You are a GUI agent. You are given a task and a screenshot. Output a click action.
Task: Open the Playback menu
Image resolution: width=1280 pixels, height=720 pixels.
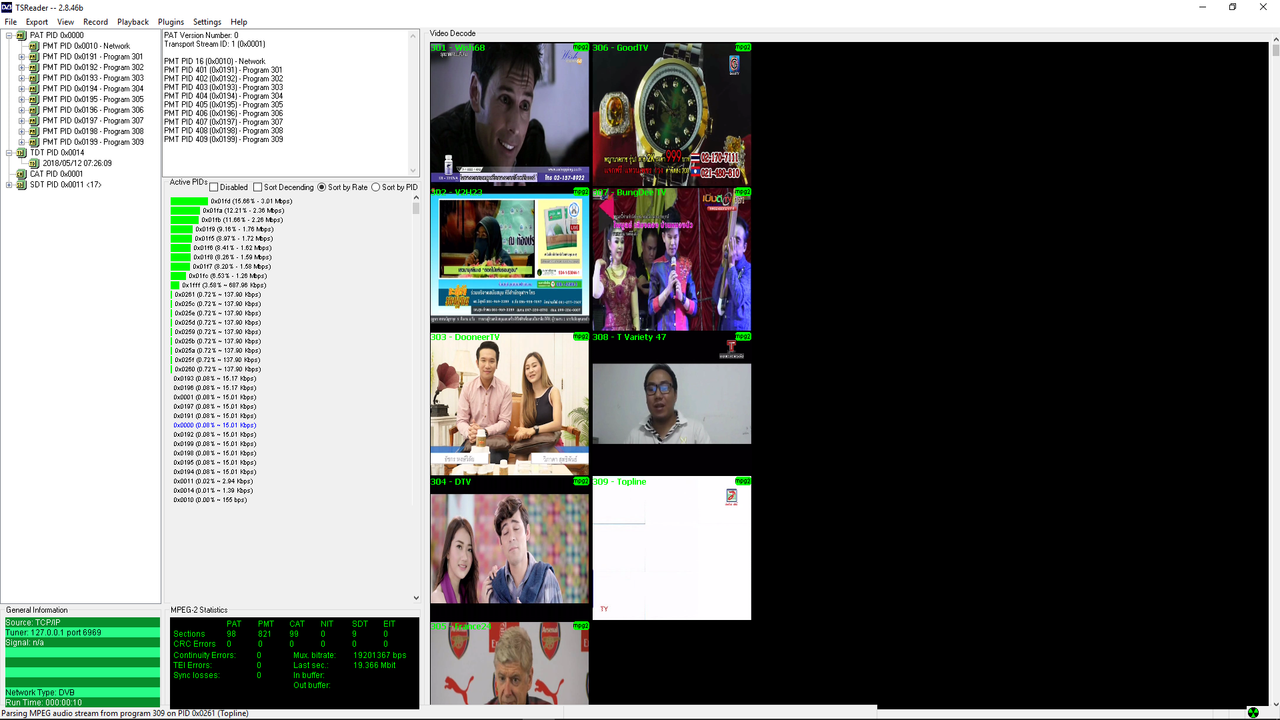coord(133,22)
